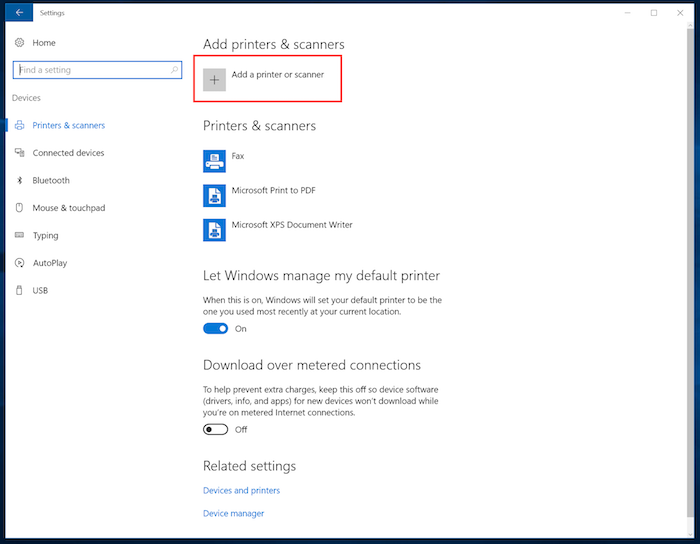This screenshot has height=544, width=700.
Task: Click the Bluetooth symbol icon in sidebar
Action: click(x=19, y=180)
